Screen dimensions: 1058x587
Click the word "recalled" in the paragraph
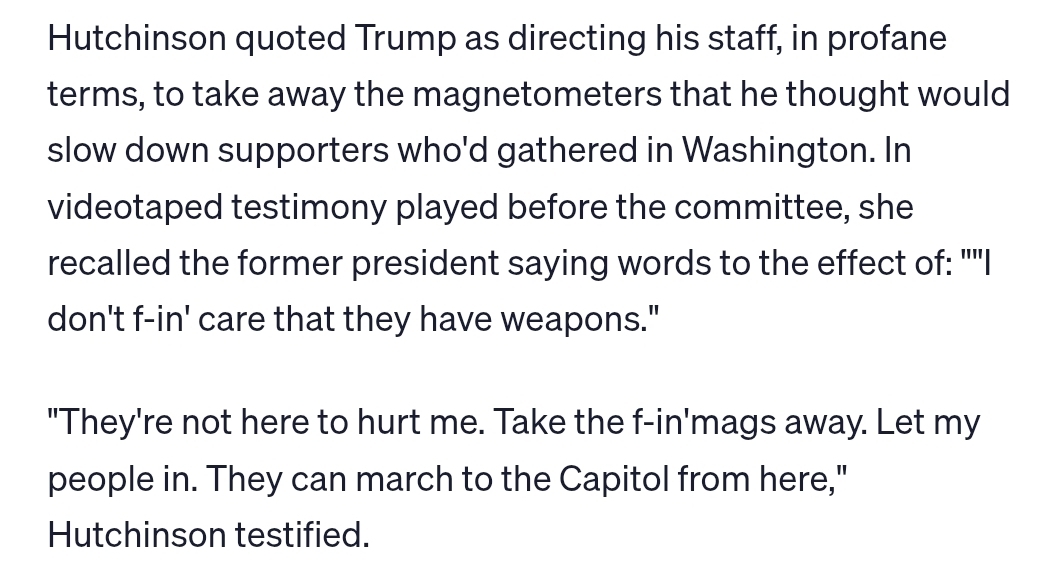click(107, 262)
